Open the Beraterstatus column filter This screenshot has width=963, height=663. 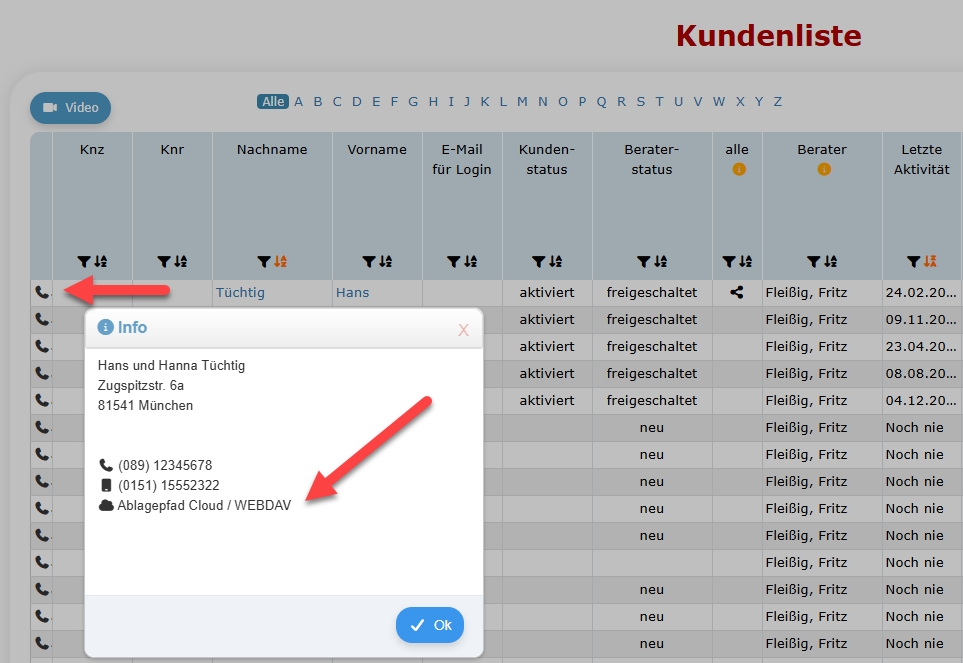click(644, 261)
